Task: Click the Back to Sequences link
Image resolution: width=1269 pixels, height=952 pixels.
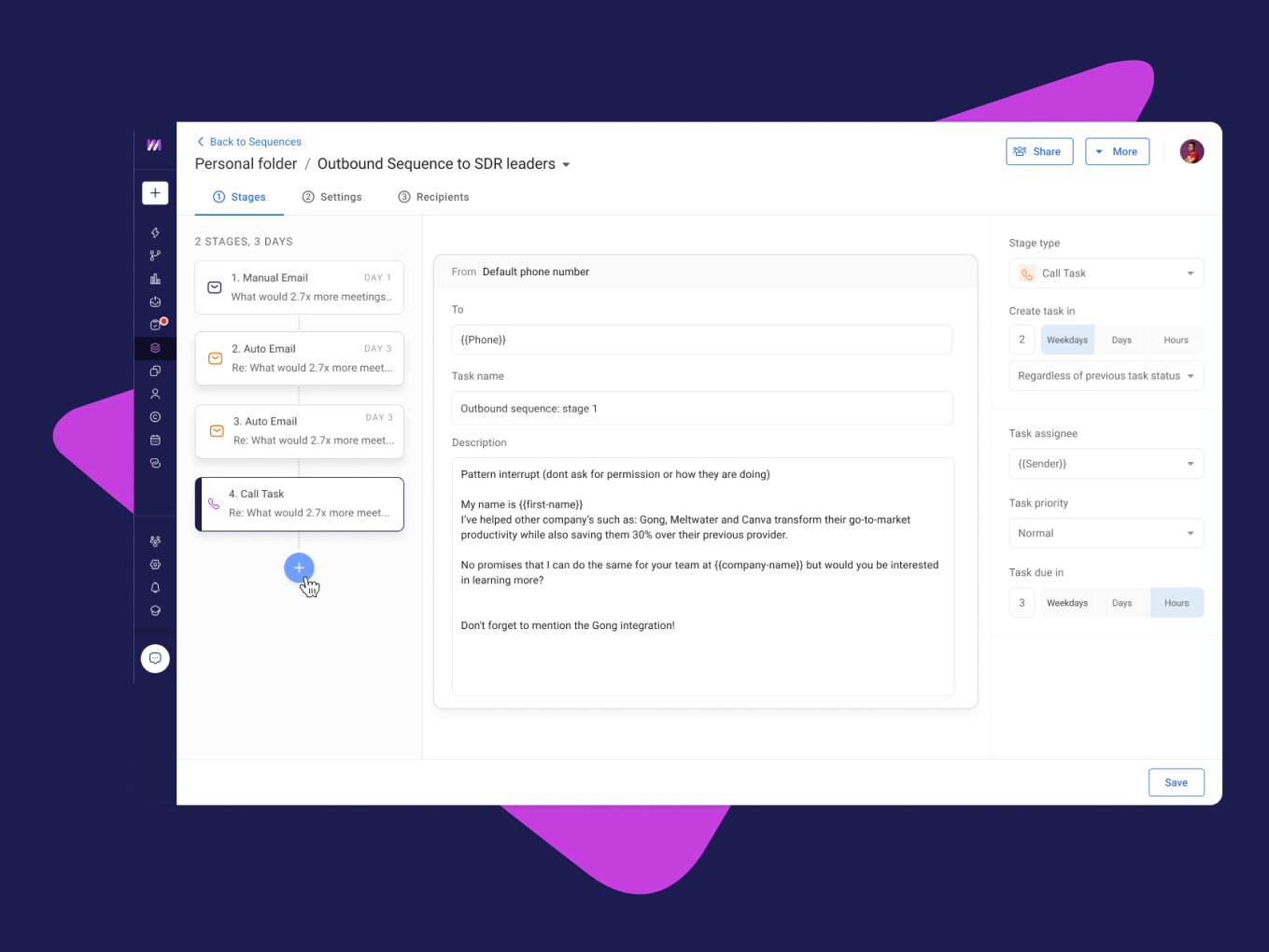Action: pyautogui.click(x=248, y=141)
